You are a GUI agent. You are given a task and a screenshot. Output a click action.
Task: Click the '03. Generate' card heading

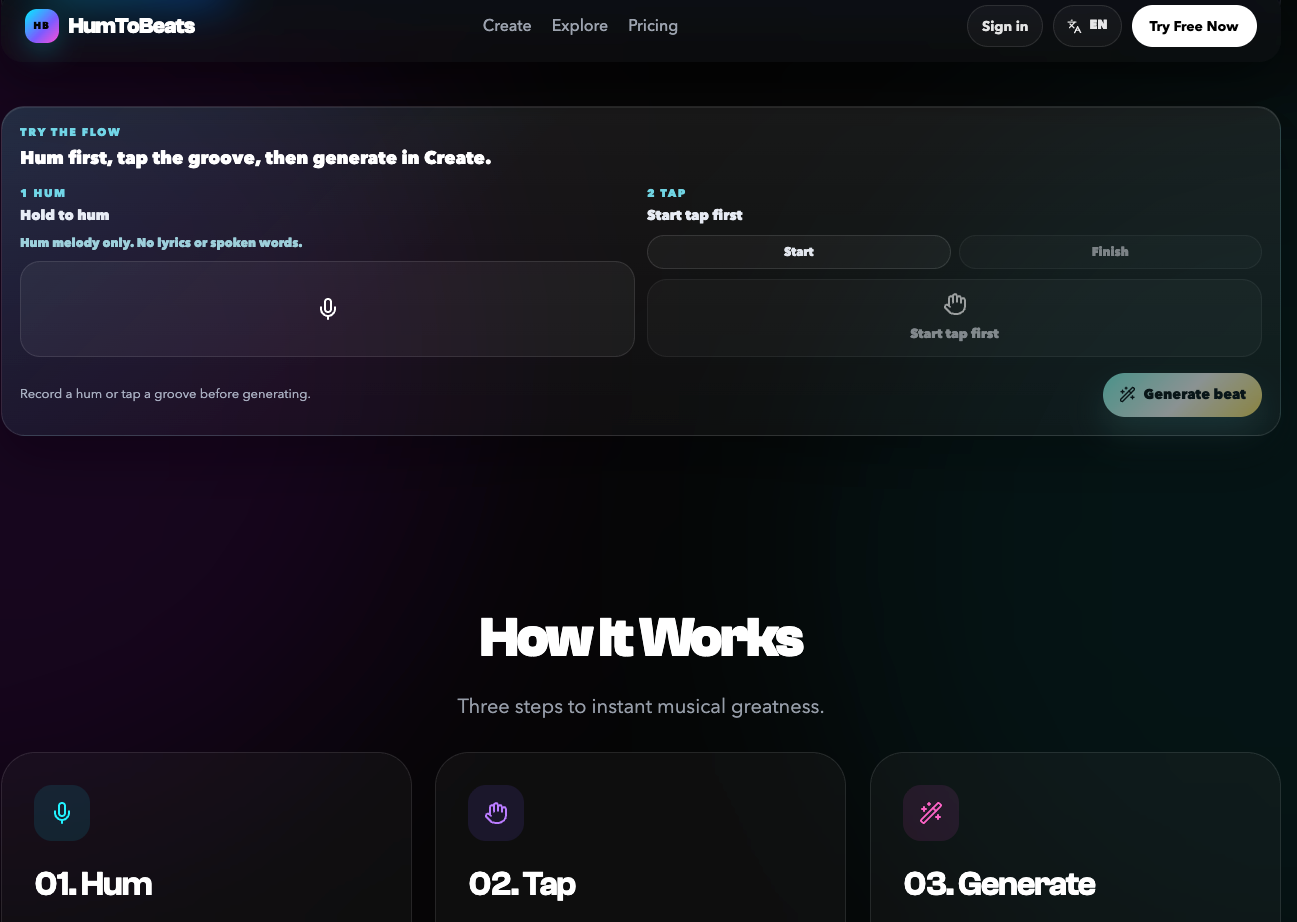(x=1000, y=884)
